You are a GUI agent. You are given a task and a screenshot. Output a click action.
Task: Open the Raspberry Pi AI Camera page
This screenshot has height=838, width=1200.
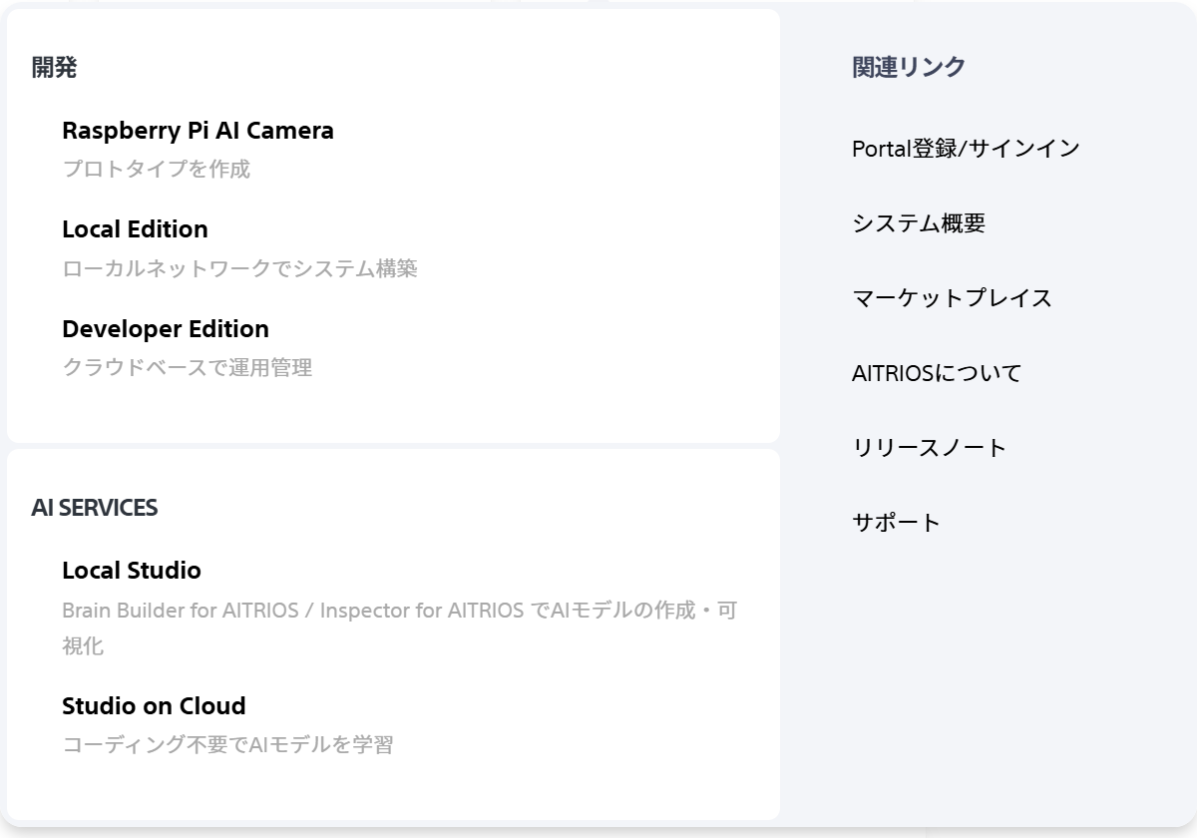click(x=197, y=131)
